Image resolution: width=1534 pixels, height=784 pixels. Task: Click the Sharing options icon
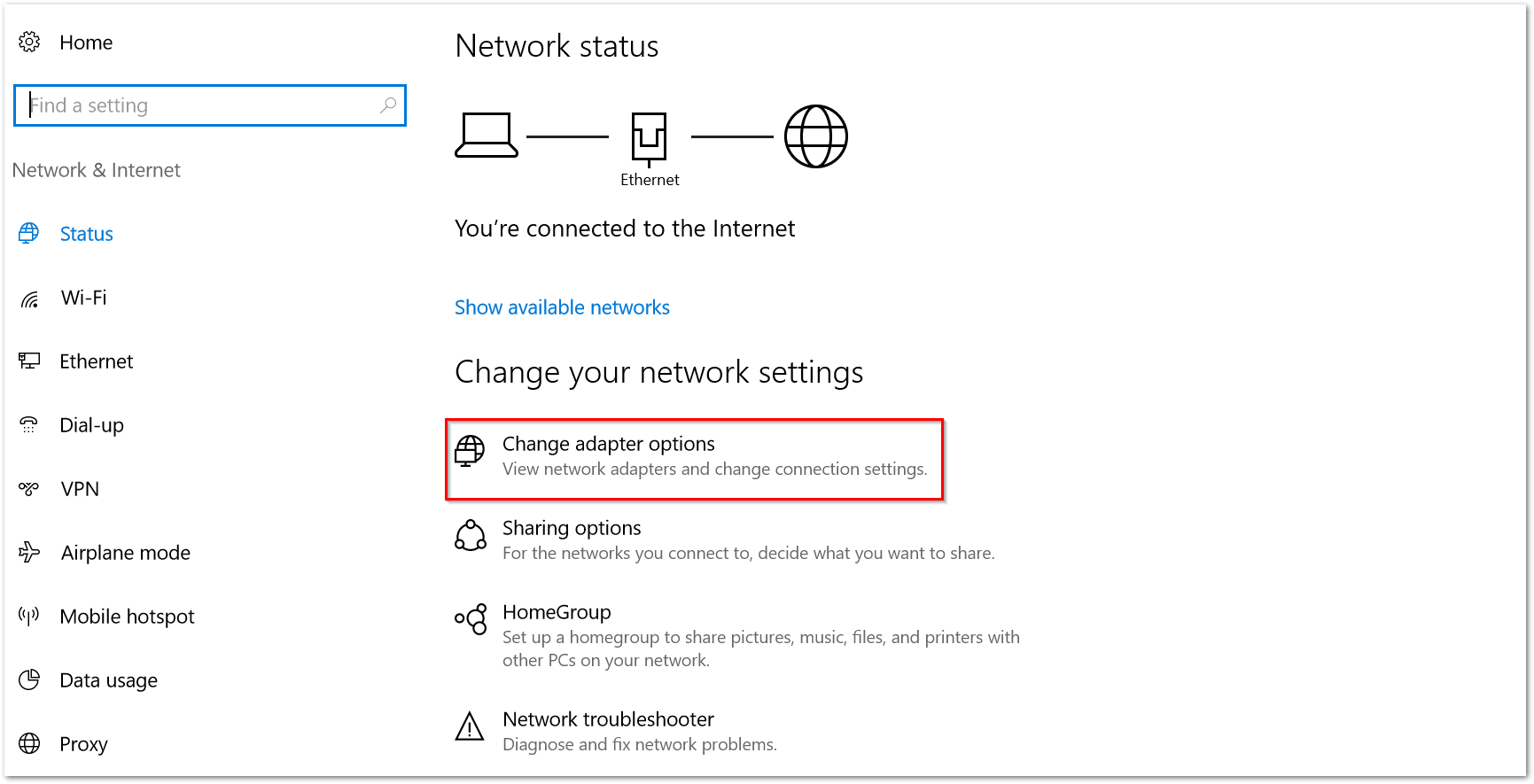click(x=471, y=535)
